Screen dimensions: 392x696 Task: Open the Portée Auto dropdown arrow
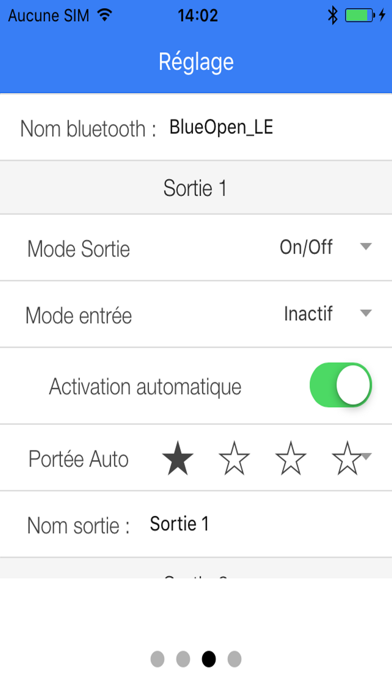(x=367, y=455)
